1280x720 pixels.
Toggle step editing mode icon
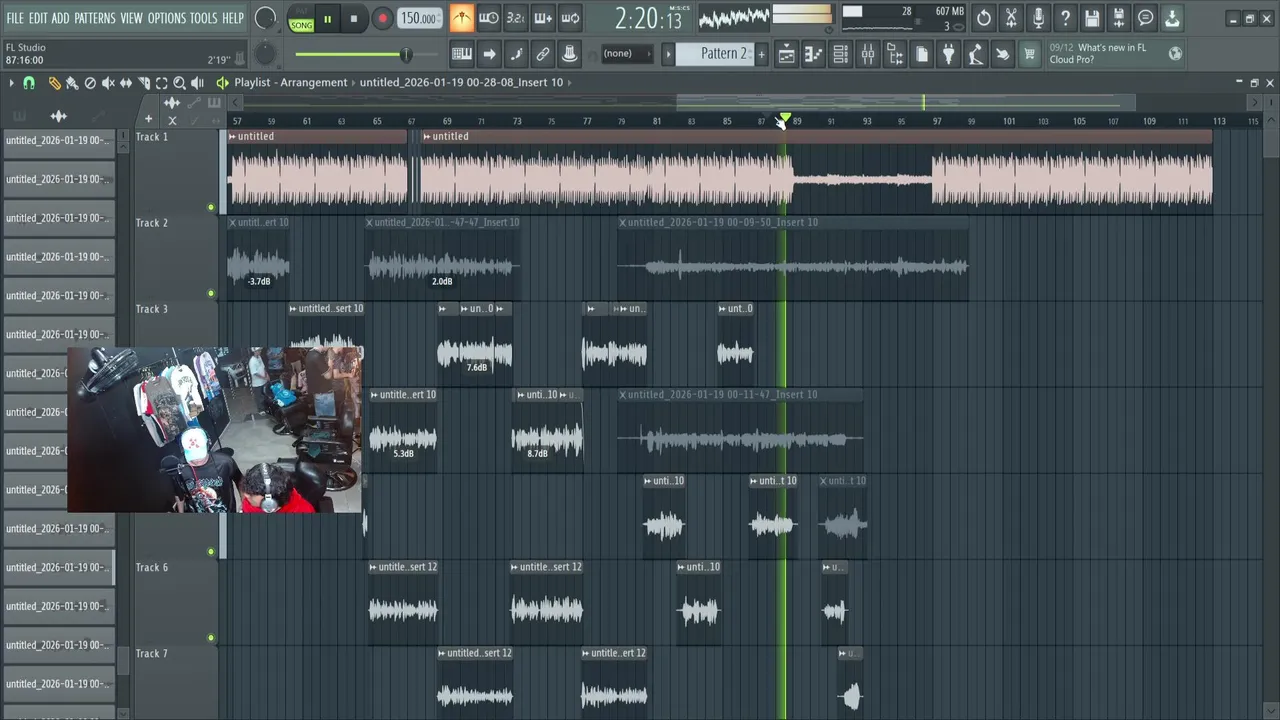[x=516, y=54]
